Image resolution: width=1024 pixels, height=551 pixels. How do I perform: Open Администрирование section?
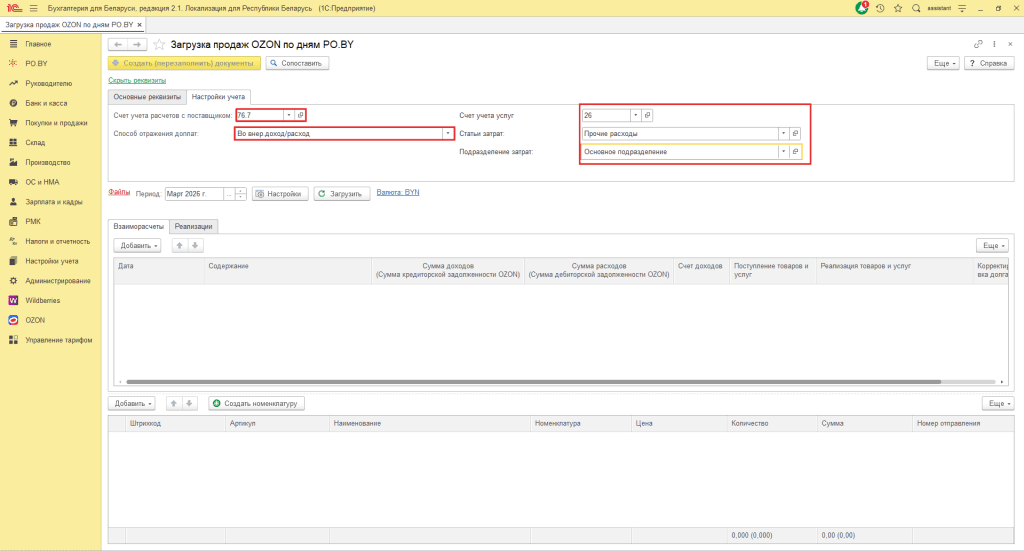pos(57,281)
